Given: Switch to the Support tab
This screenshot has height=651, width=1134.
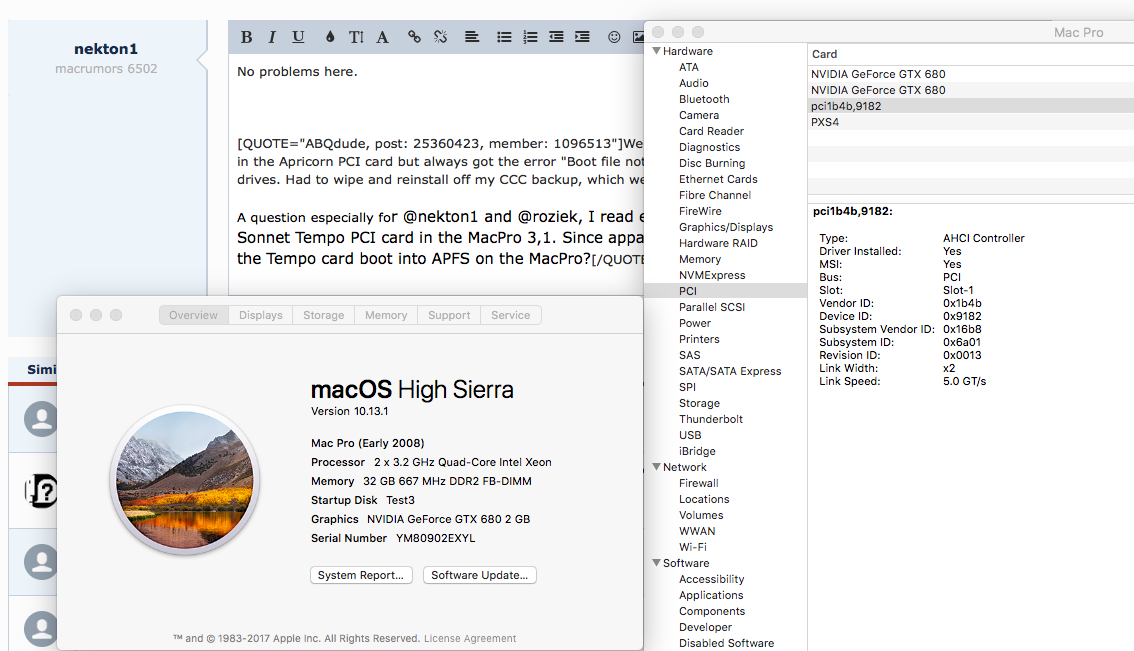Looking at the screenshot, I should (x=448, y=315).
